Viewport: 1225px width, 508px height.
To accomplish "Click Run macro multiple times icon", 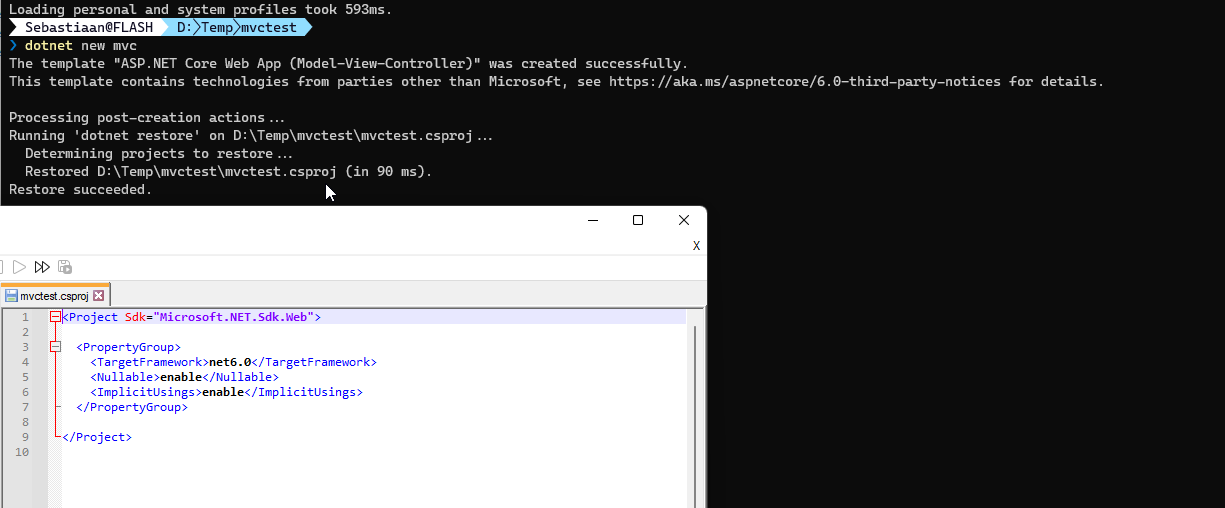I will click(42, 267).
